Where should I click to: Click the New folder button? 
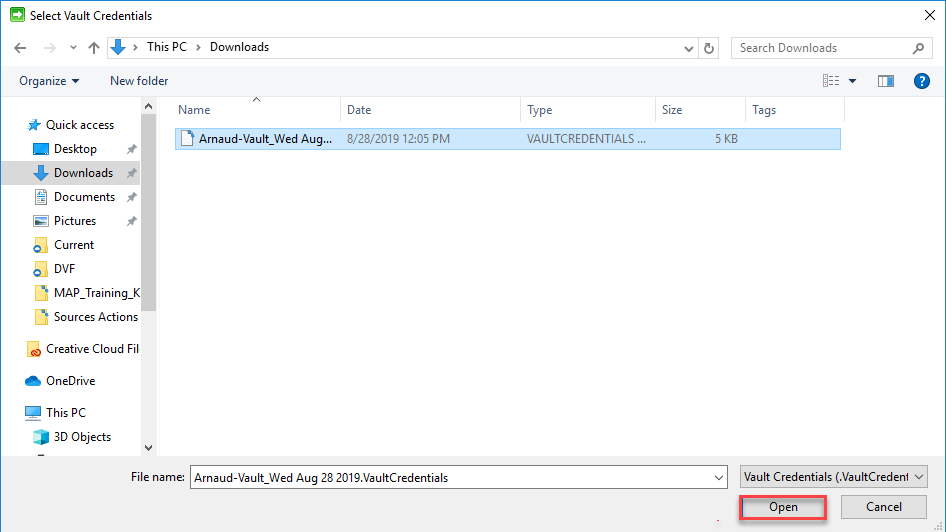pos(139,81)
